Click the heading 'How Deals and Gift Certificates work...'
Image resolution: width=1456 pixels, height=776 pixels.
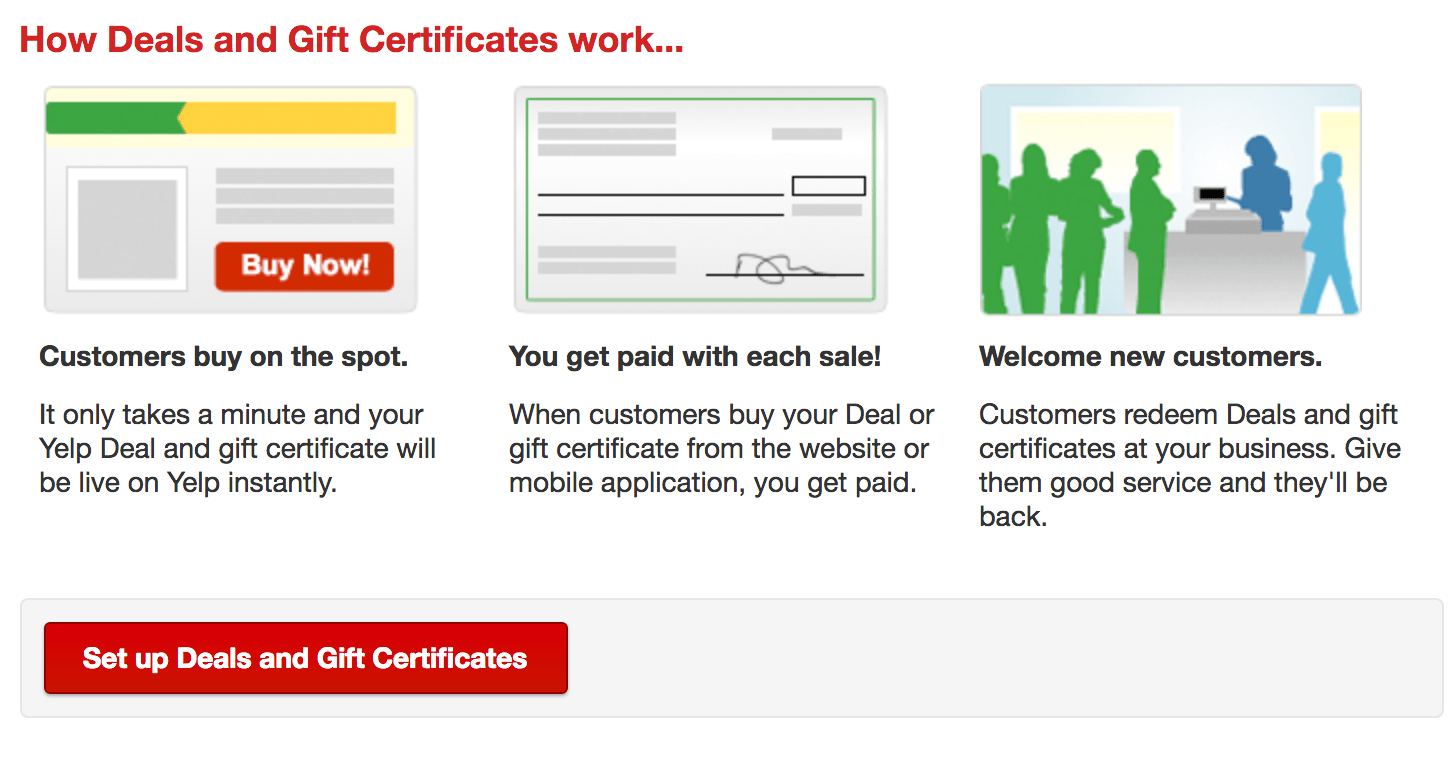click(x=351, y=40)
